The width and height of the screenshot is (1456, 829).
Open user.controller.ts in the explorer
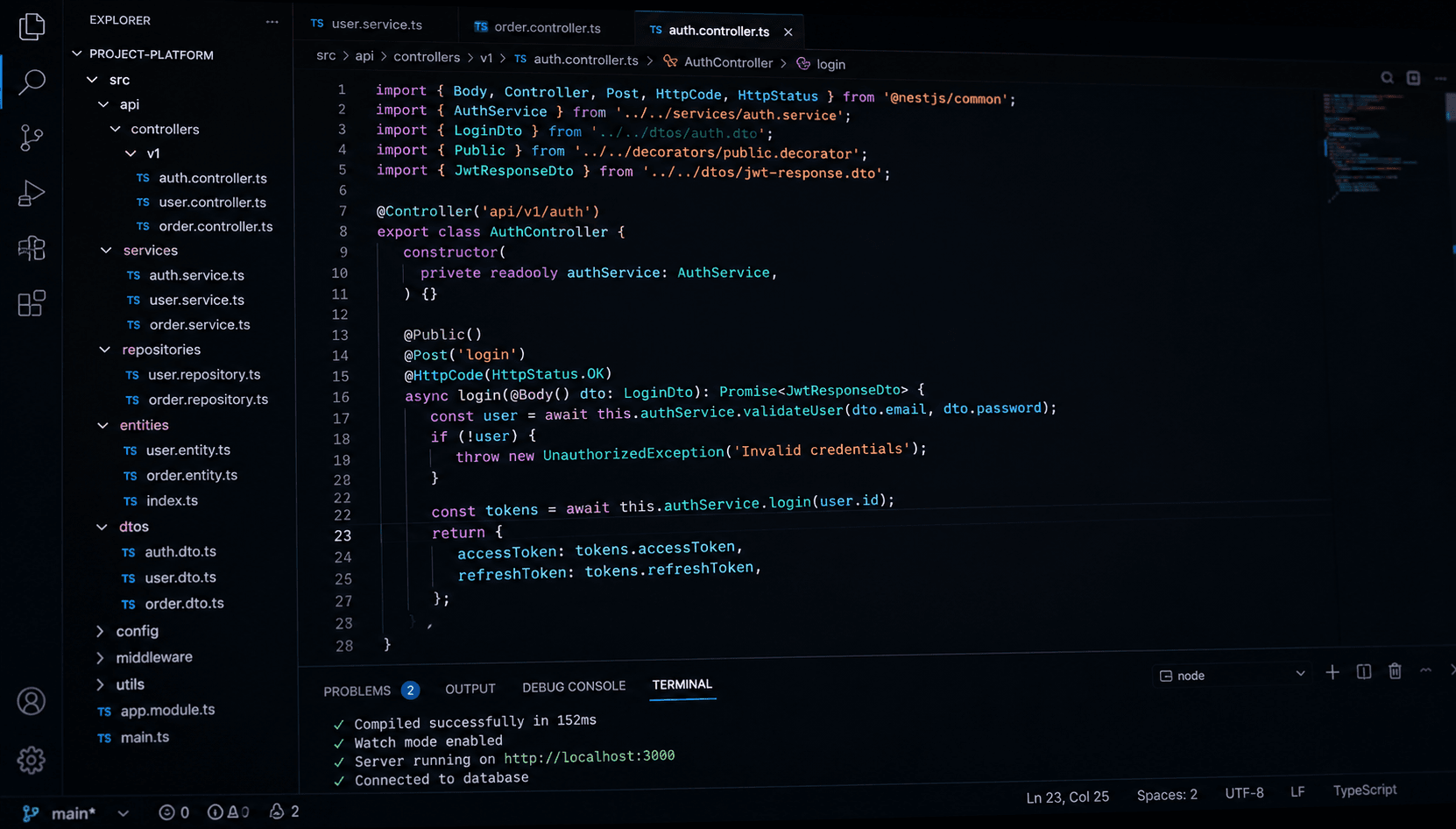click(x=213, y=202)
